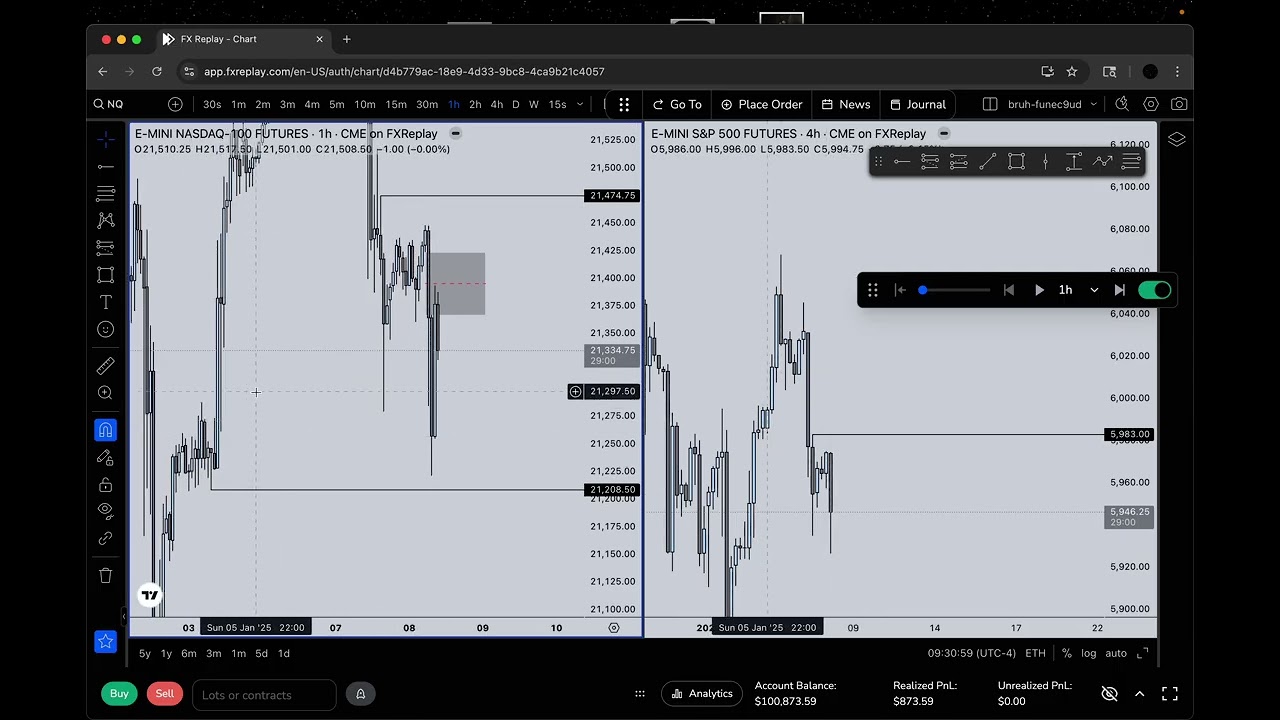
Task: Lock all drawing tools
Action: [105, 485]
